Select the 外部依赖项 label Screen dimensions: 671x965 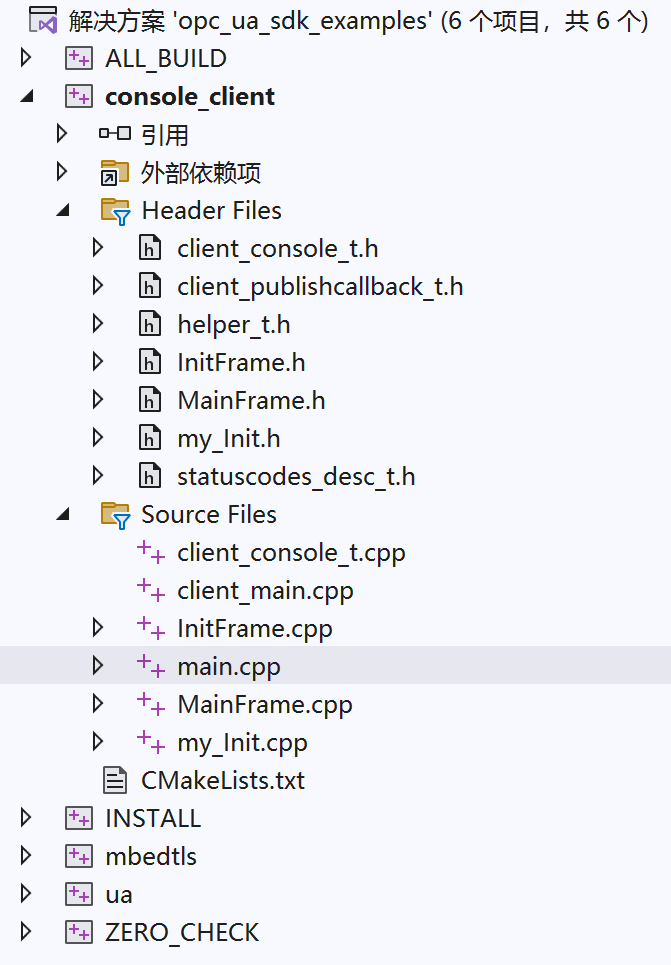(x=201, y=172)
